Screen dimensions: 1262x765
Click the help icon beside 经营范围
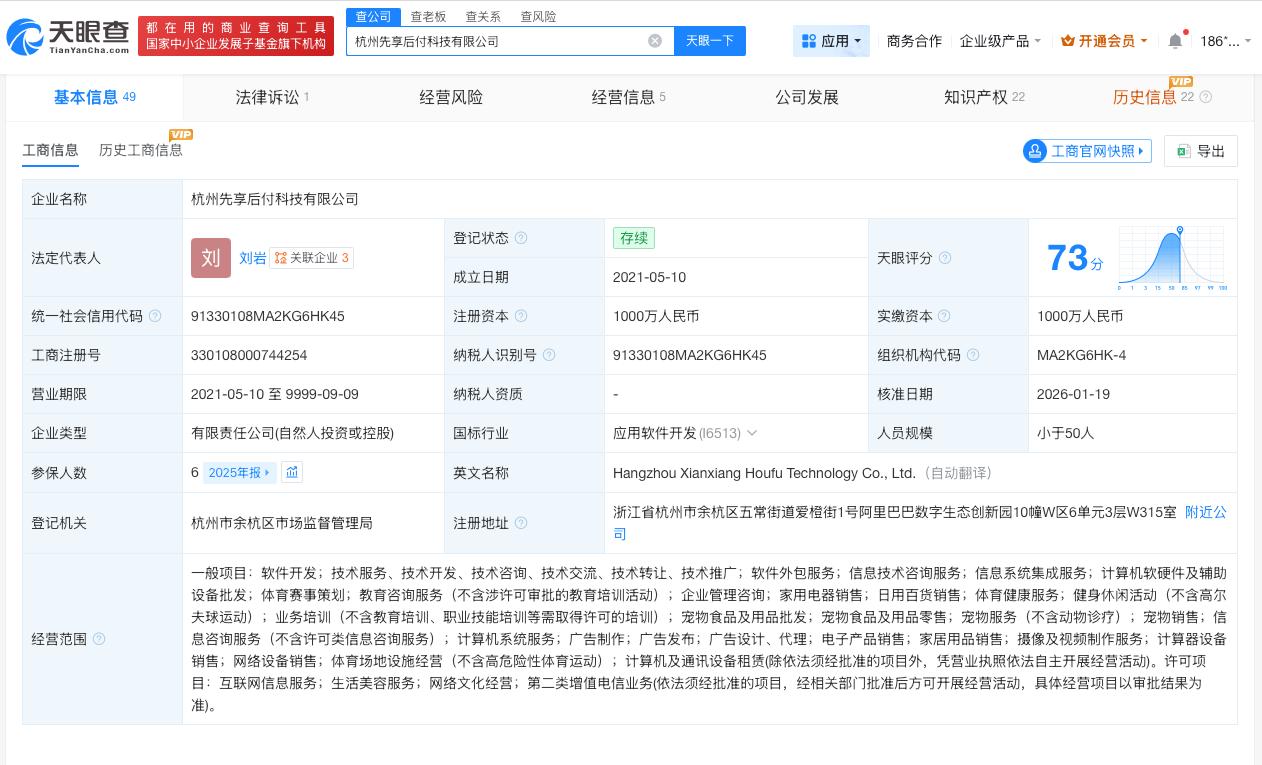pyautogui.click(x=99, y=639)
